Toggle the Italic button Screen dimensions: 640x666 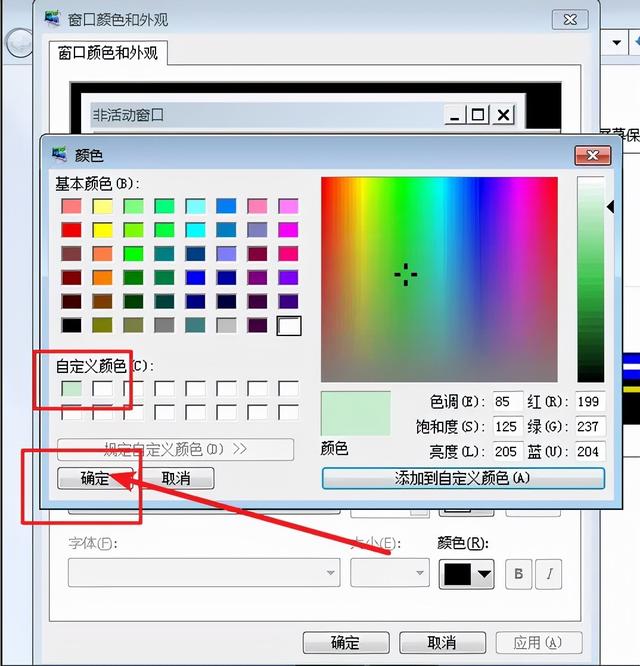tap(549, 574)
